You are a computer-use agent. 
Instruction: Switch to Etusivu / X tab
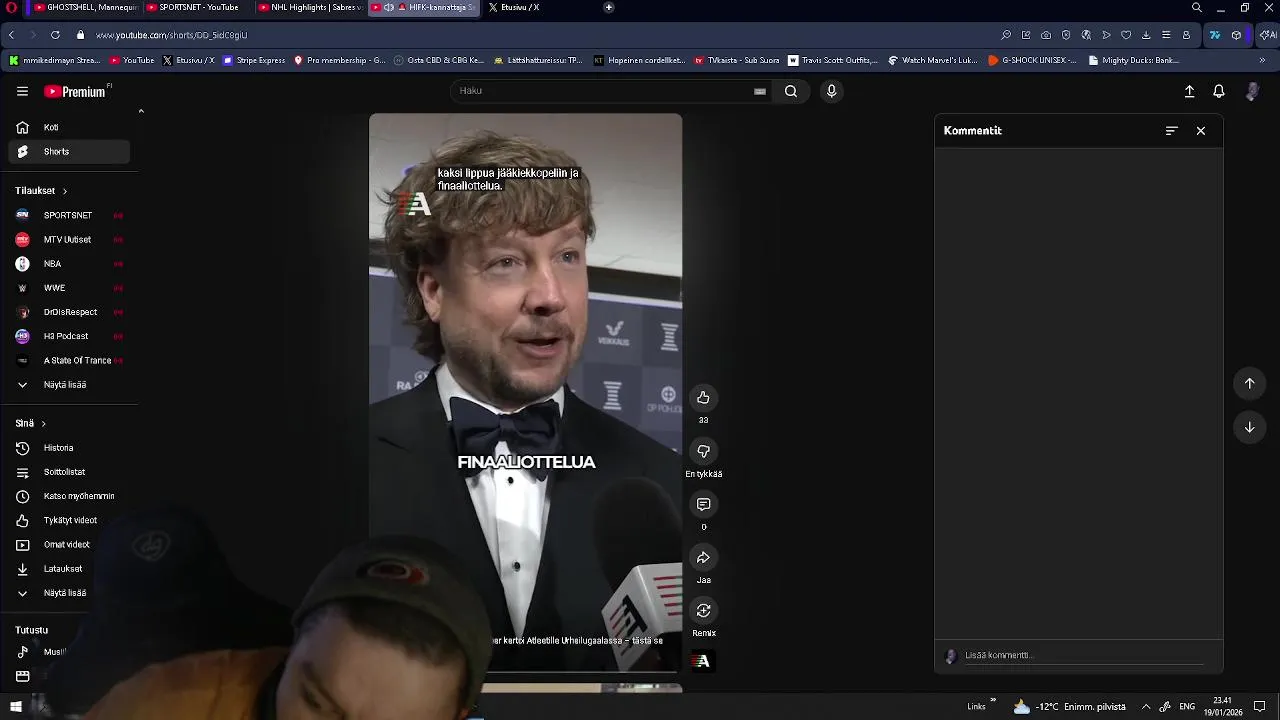[520, 7]
